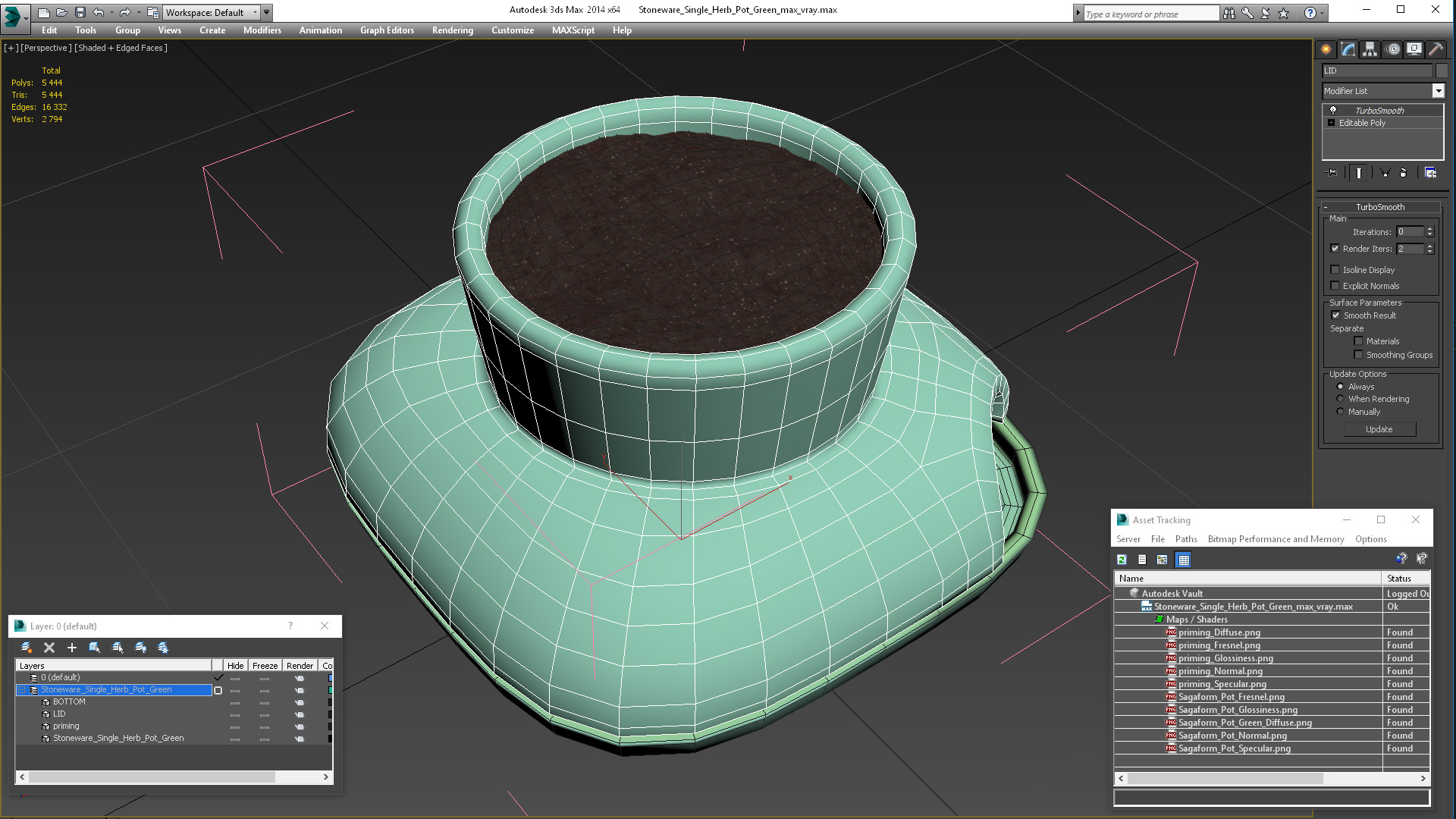Open Paths menu in Asset Tracking
Screen dimensions: 1456x819
[1185, 539]
